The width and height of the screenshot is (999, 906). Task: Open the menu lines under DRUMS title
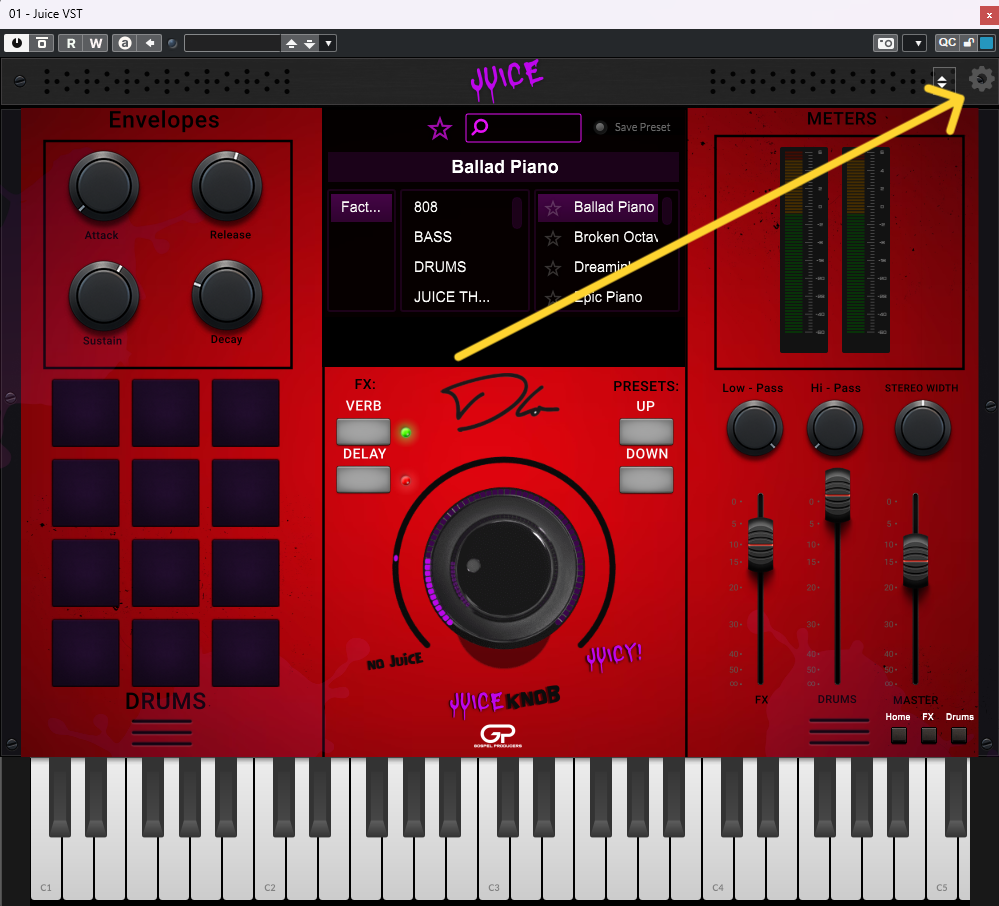(x=162, y=732)
